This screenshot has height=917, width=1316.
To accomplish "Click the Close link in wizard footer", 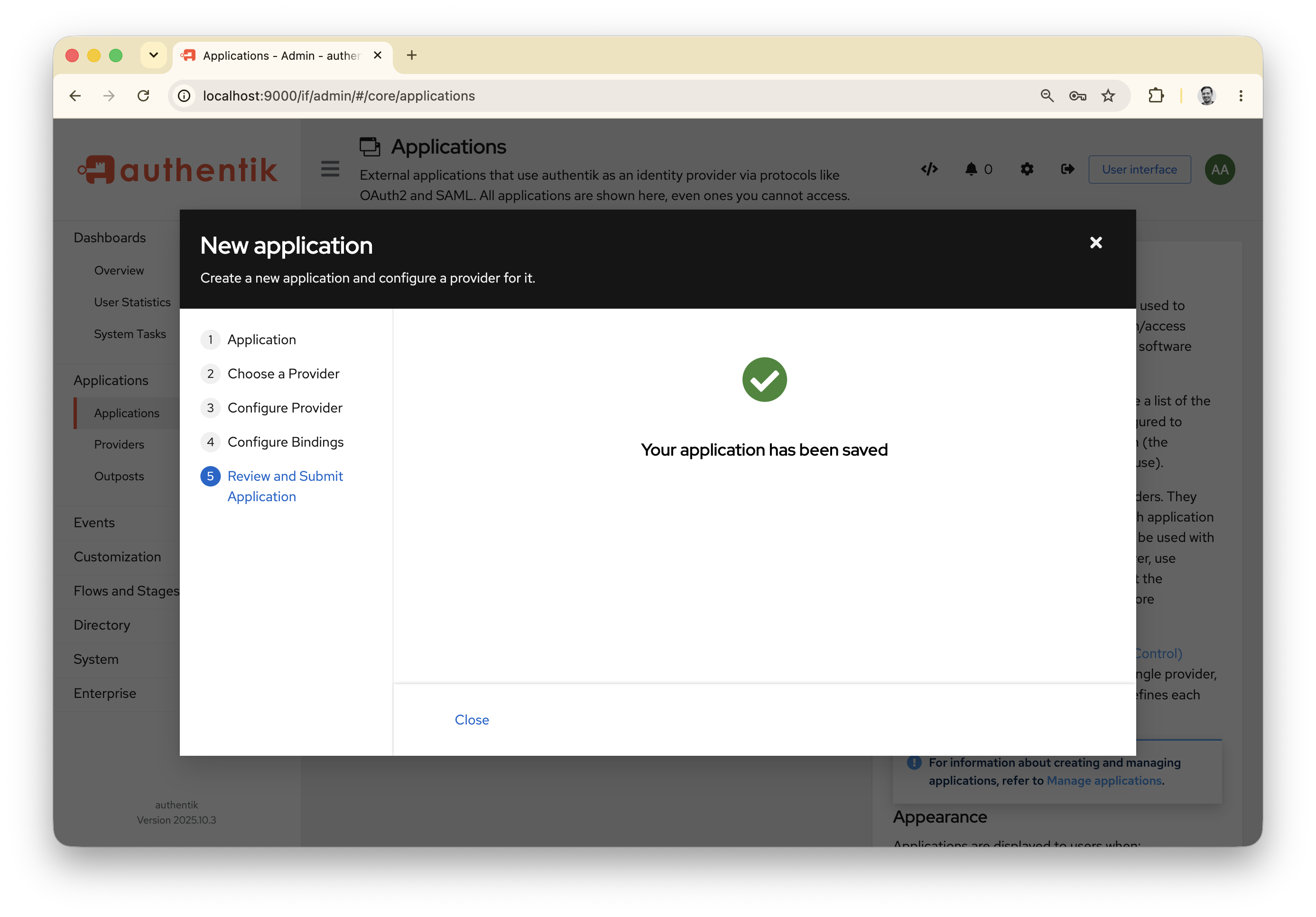I will click(472, 719).
